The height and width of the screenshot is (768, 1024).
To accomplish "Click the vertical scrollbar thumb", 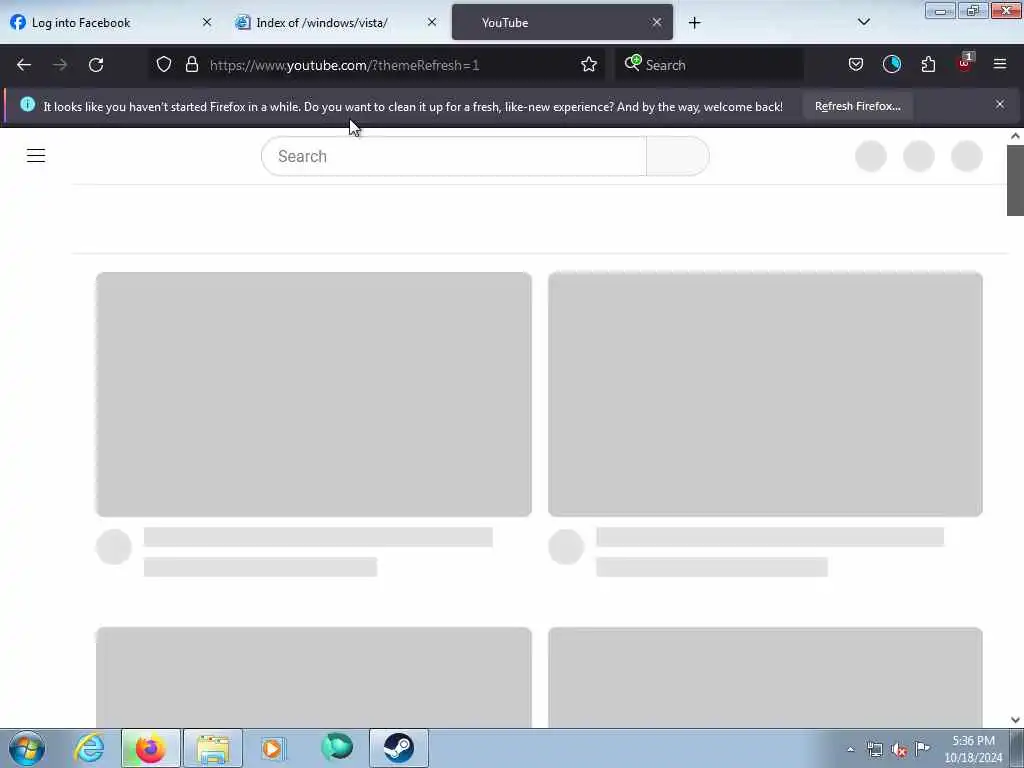I will 1015,180.
